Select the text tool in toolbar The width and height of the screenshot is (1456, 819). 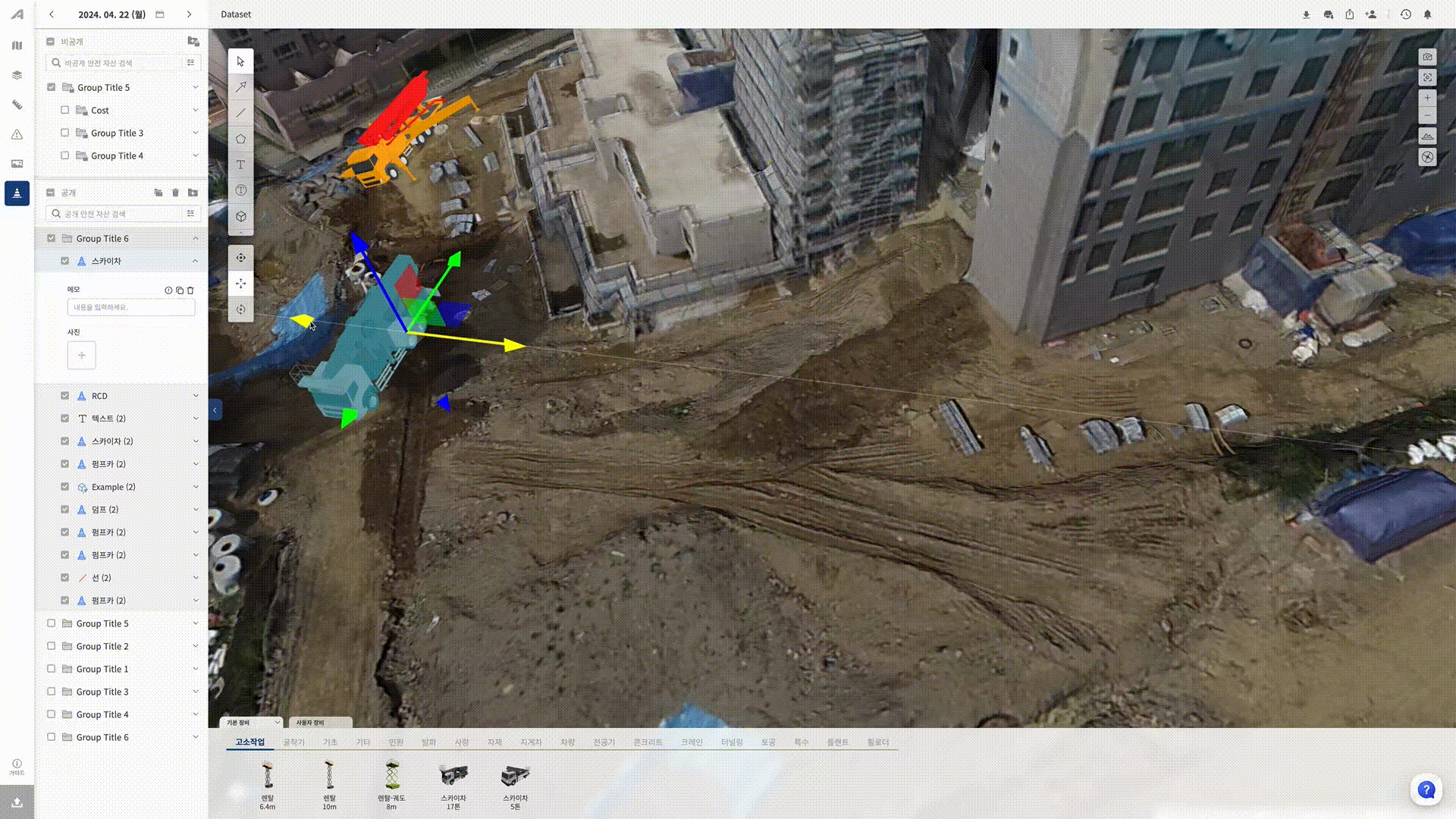point(240,165)
